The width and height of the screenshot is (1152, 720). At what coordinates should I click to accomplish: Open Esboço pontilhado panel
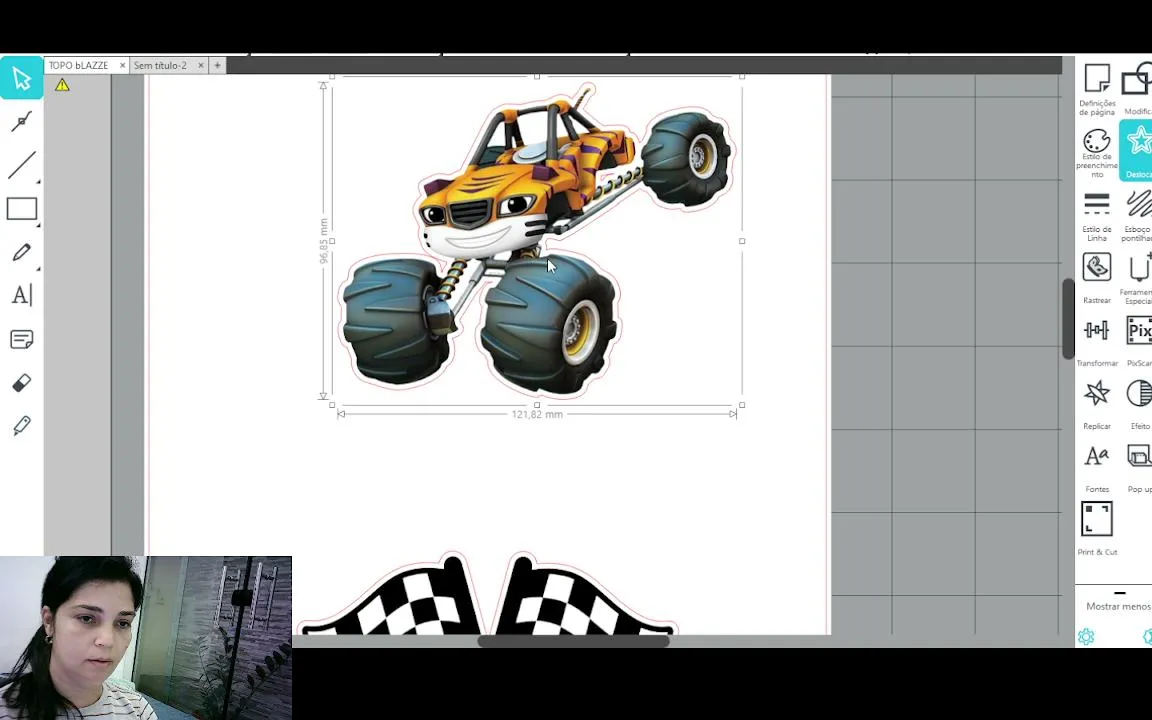coord(1137,216)
